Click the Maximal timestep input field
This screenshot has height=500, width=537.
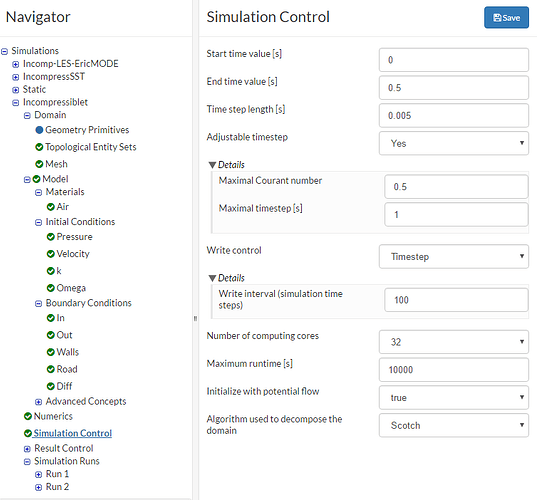(457, 214)
